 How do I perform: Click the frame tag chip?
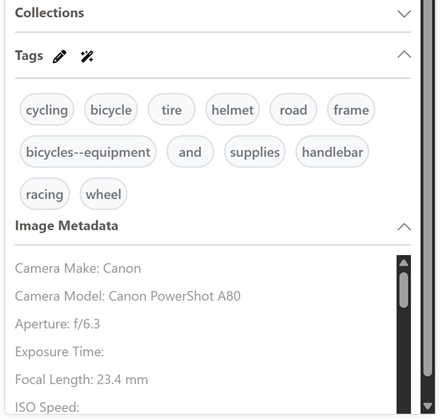coord(351,110)
